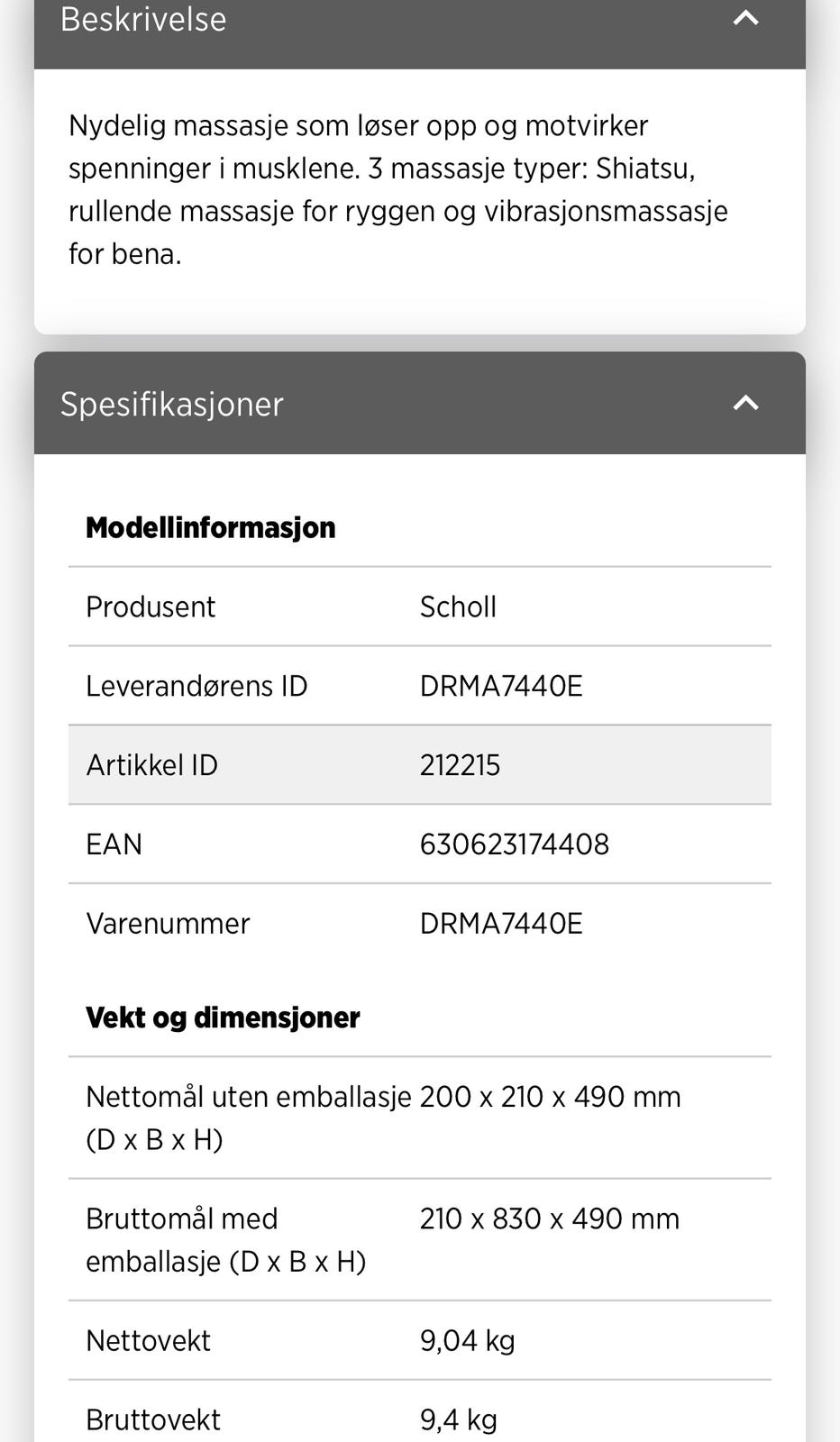
Task: Click the Varenummer label
Action: 168,924
